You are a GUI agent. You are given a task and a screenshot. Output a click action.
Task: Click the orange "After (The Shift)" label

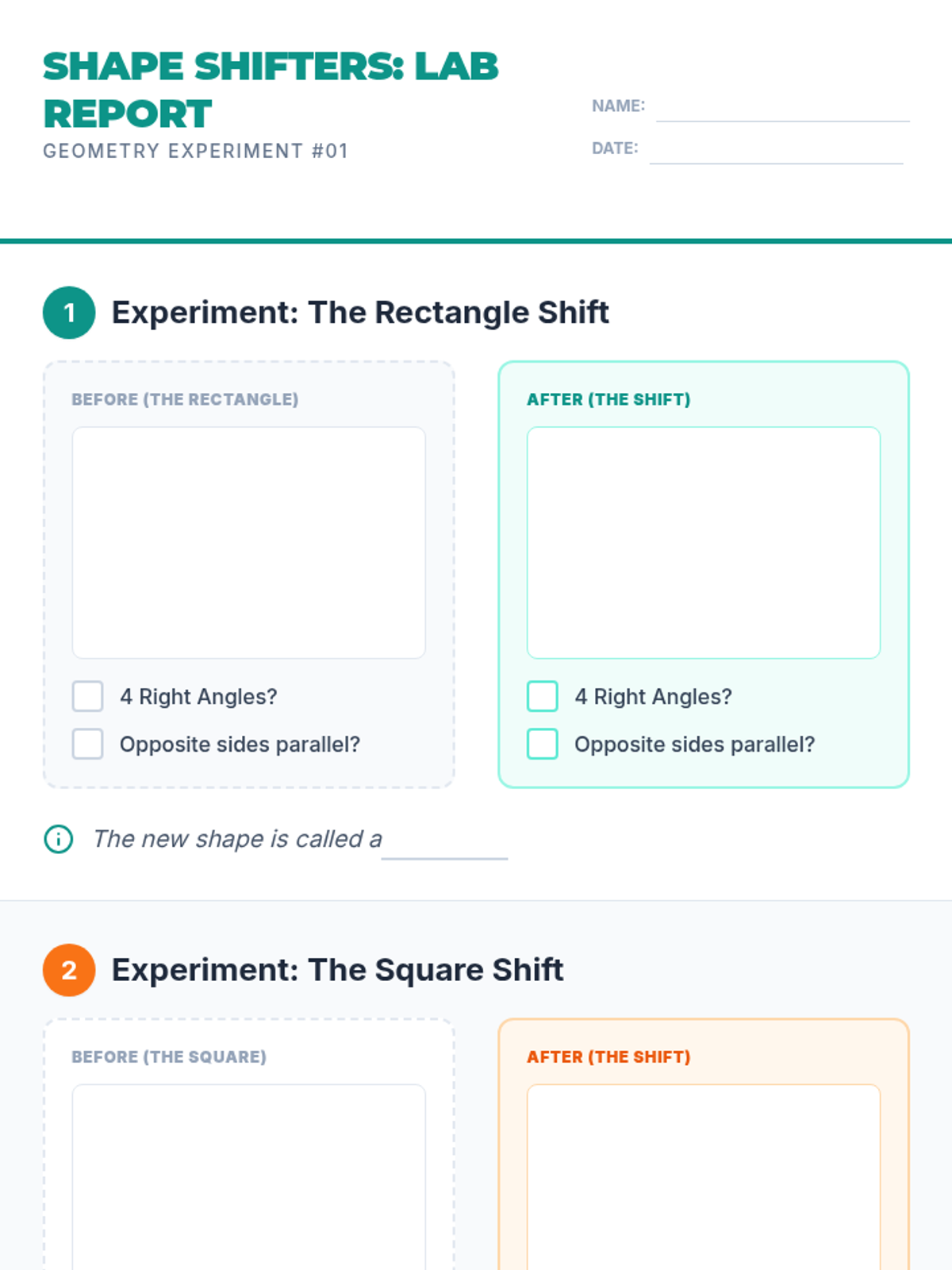(608, 1057)
